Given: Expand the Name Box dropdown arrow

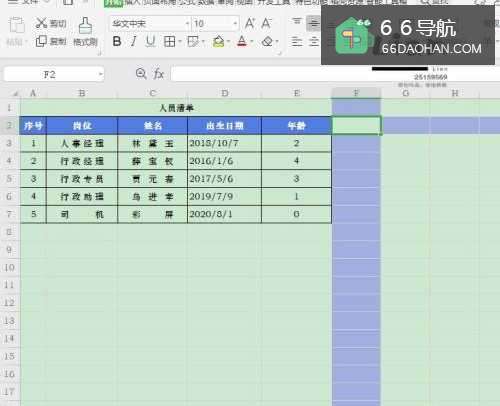Looking at the screenshot, I should [100, 74].
